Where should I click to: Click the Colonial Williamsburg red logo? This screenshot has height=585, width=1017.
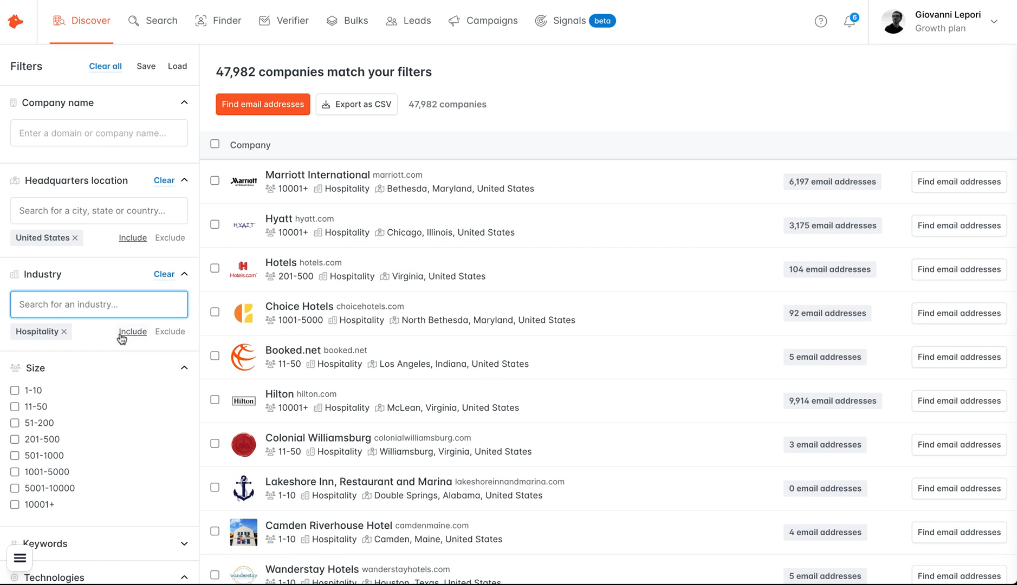(243, 445)
